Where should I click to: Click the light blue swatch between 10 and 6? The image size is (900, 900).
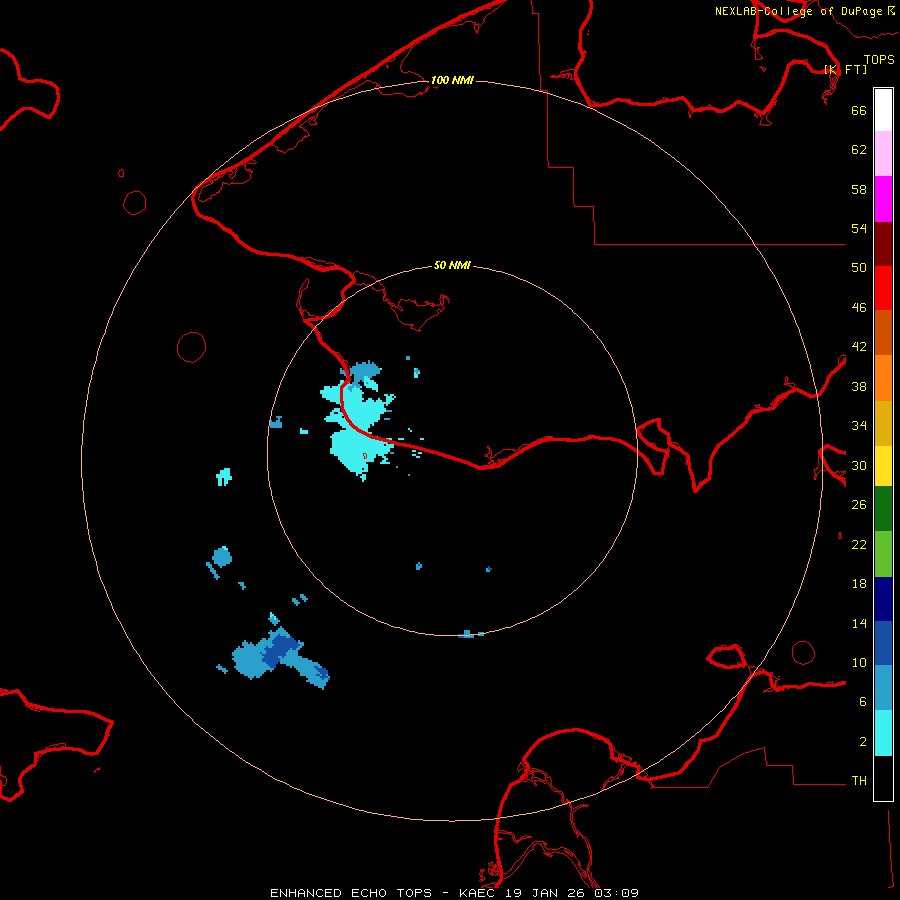coord(883,688)
